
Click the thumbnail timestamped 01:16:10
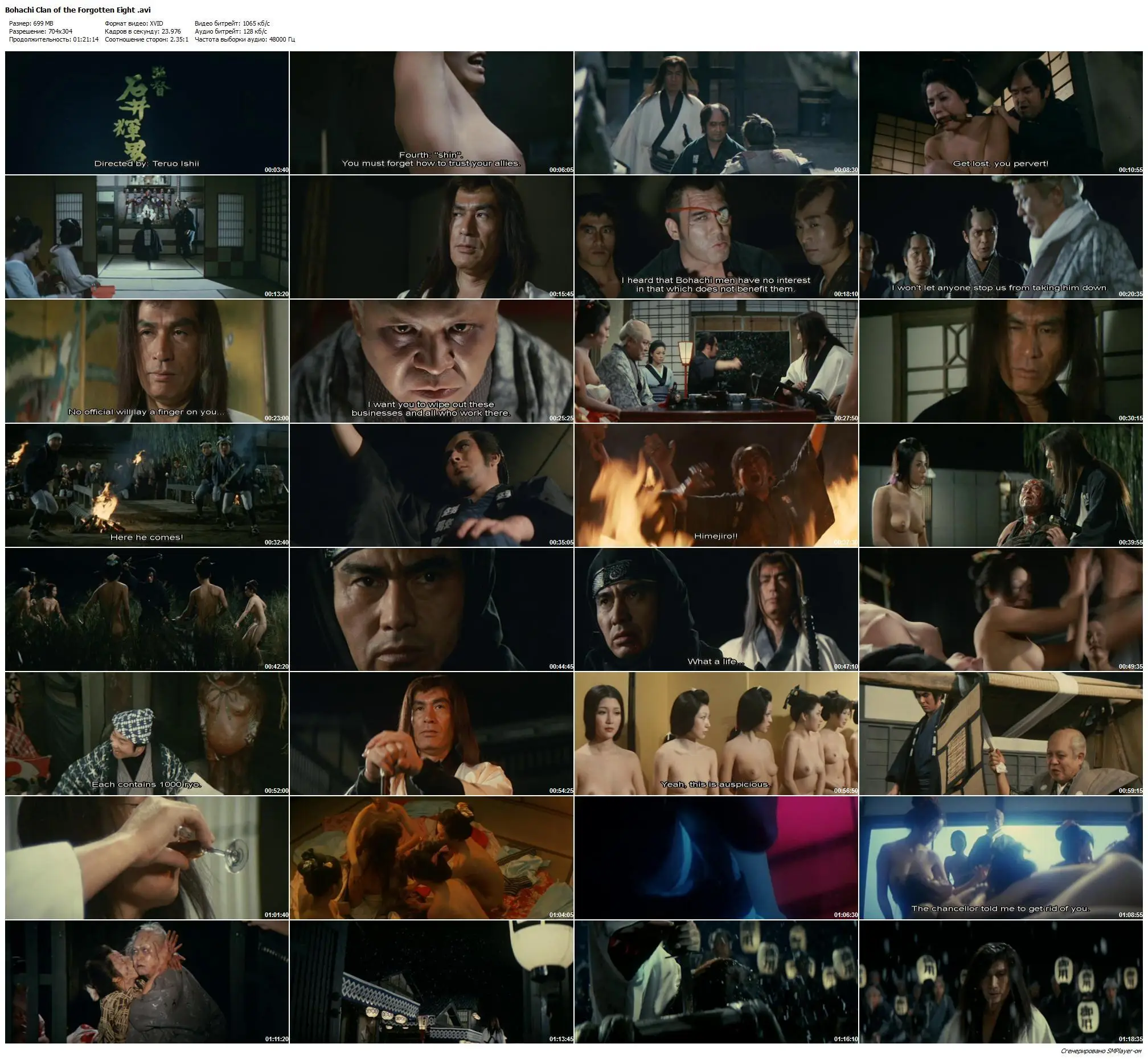point(716,982)
